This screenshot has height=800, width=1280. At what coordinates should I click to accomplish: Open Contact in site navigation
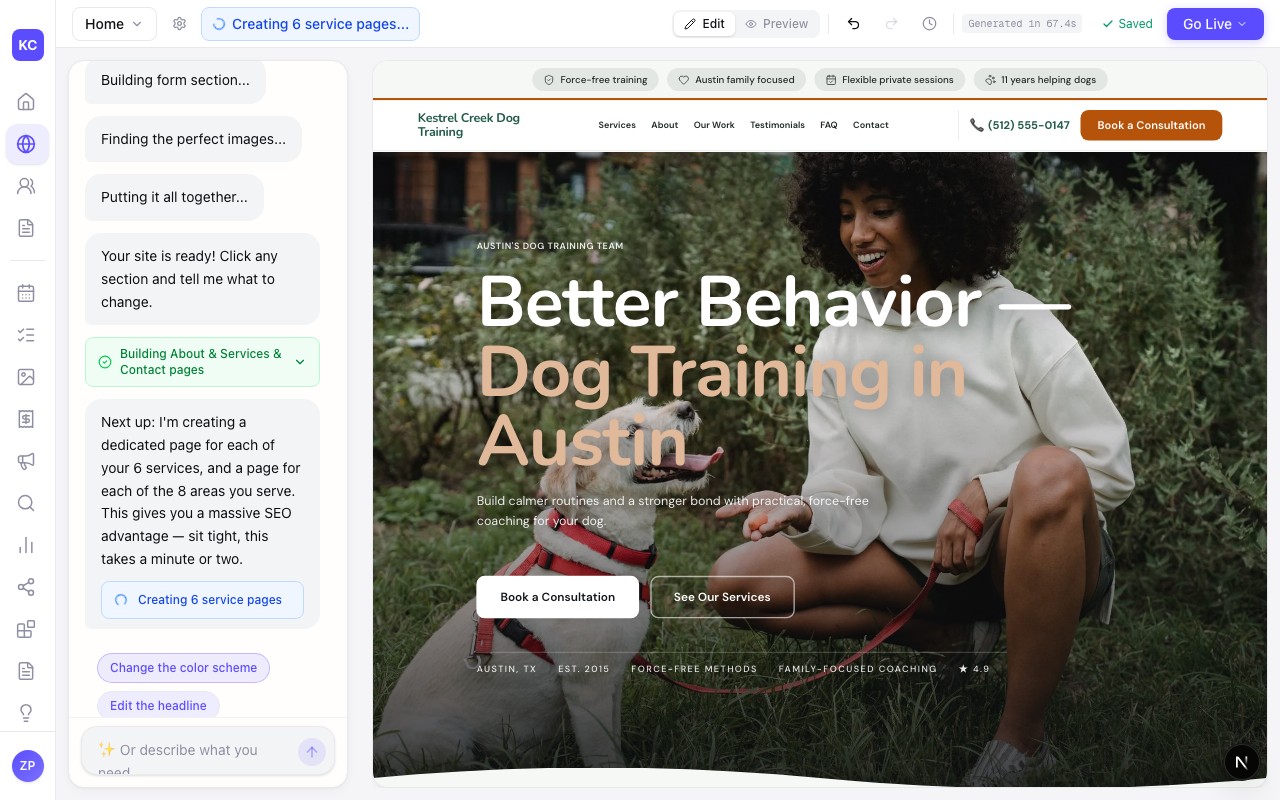[x=871, y=125]
